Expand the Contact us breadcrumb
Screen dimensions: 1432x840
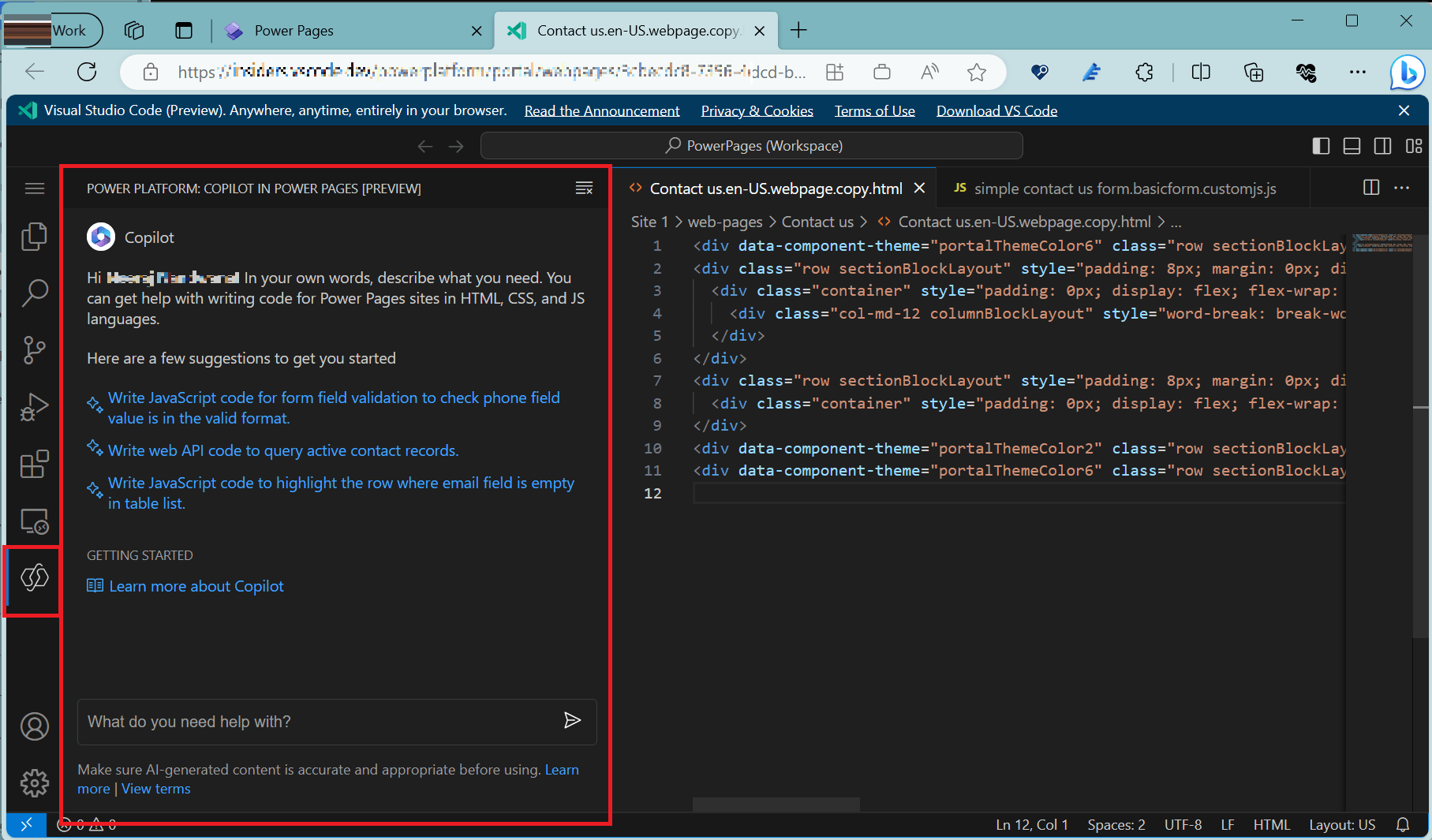tap(817, 222)
